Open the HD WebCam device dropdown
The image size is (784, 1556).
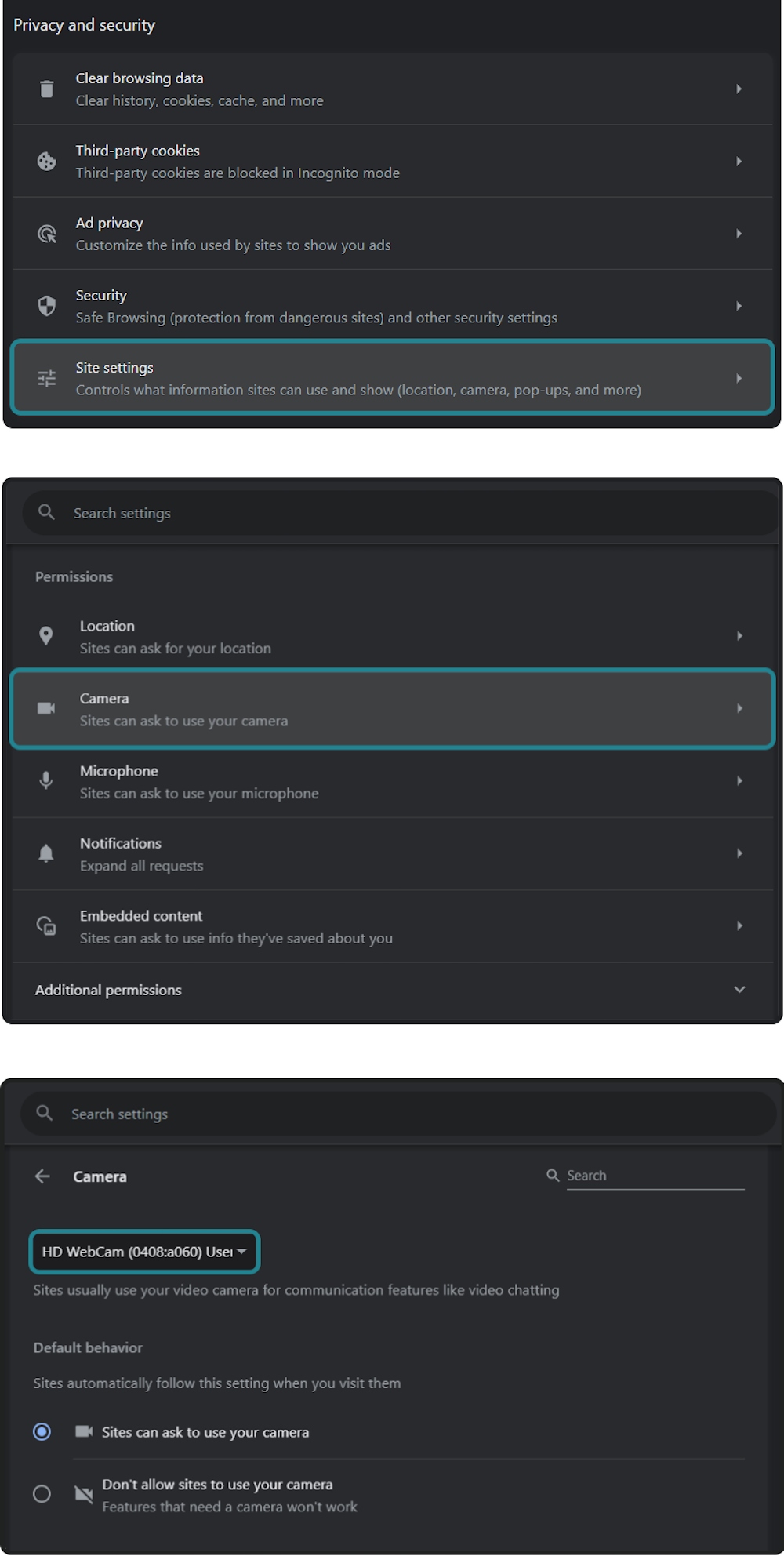144,1252
